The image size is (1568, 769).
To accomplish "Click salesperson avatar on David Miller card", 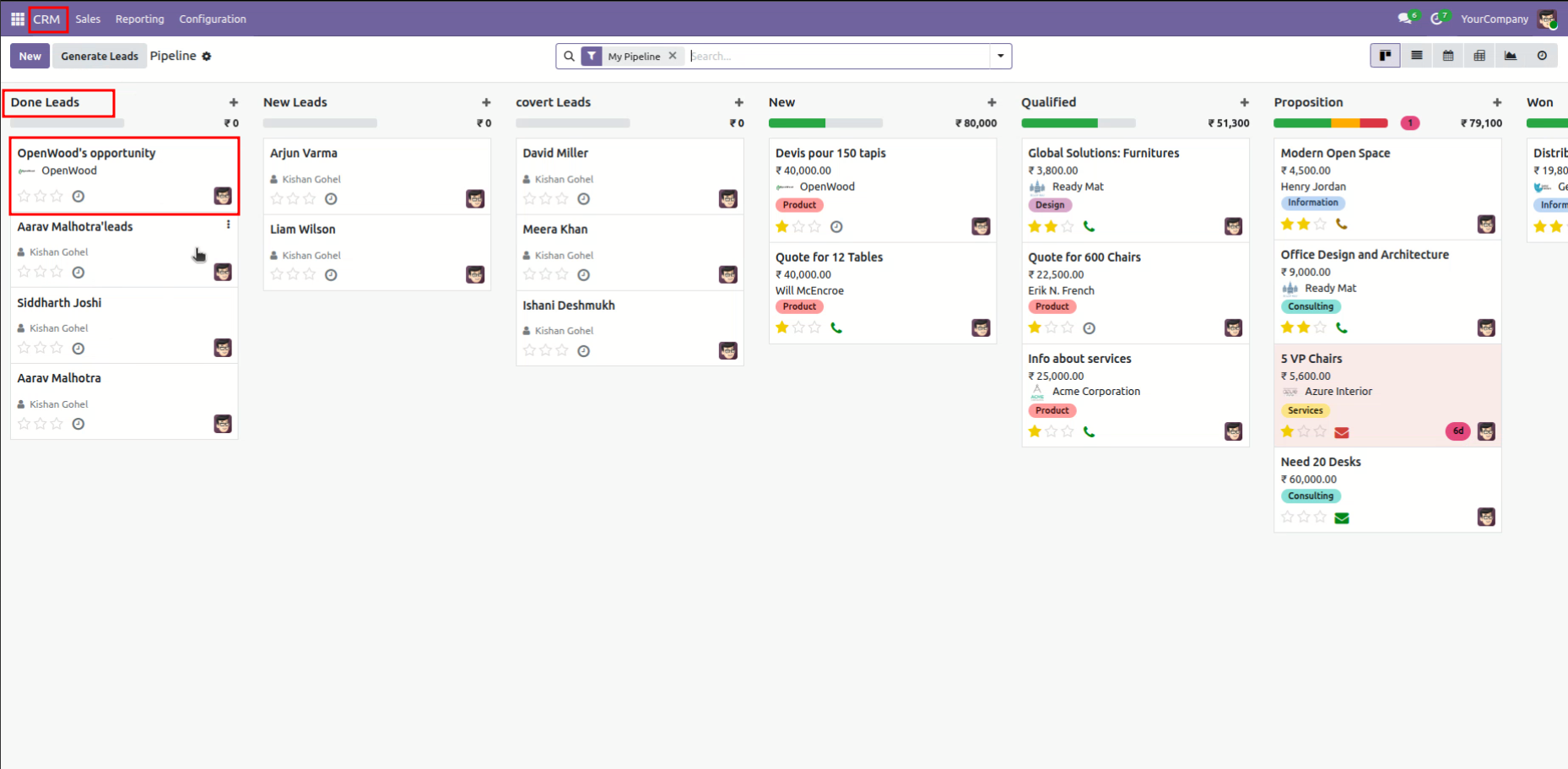I will [728, 198].
